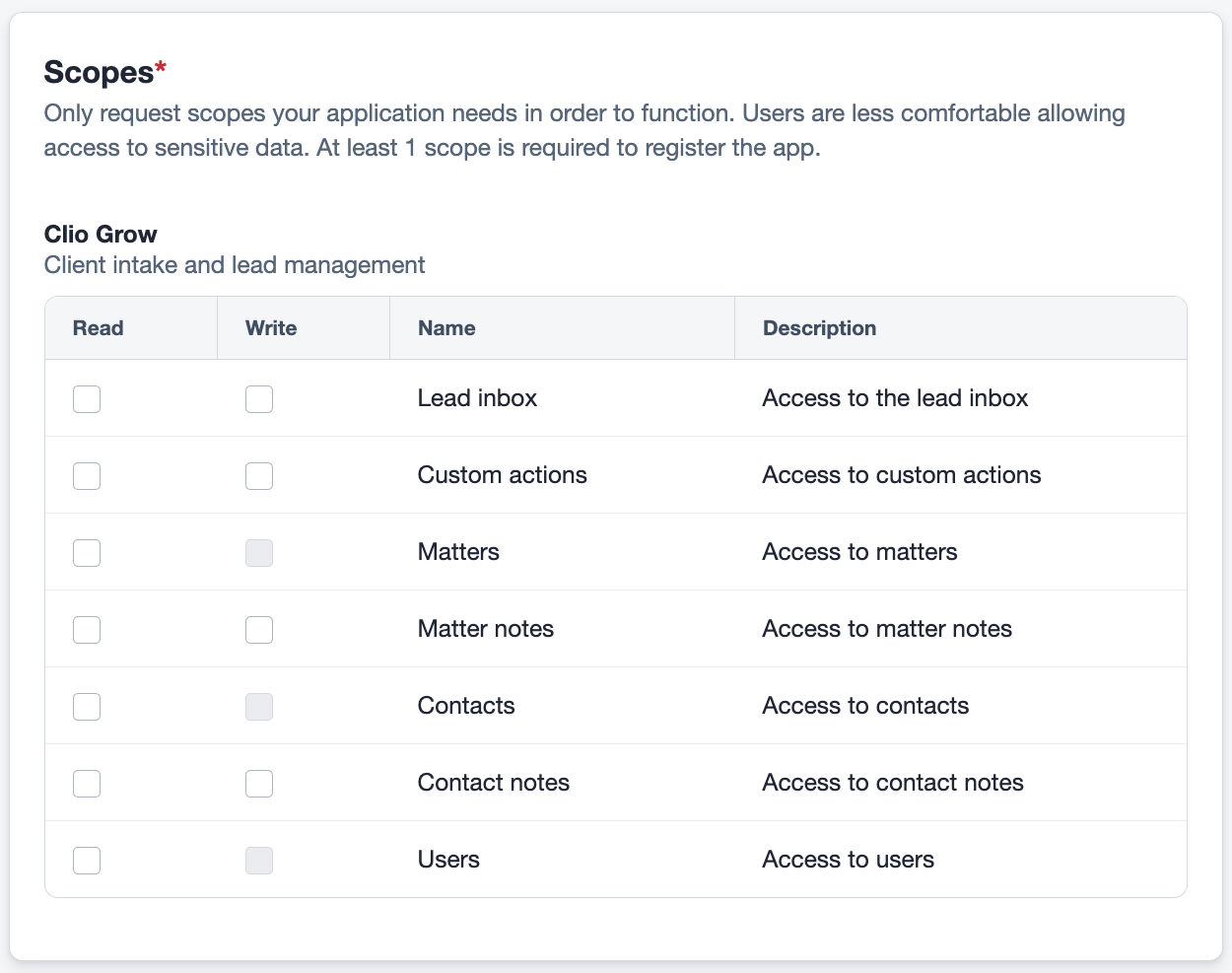1232x973 pixels.
Task: Check the Read box for Contacts
Action: (x=86, y=706)
